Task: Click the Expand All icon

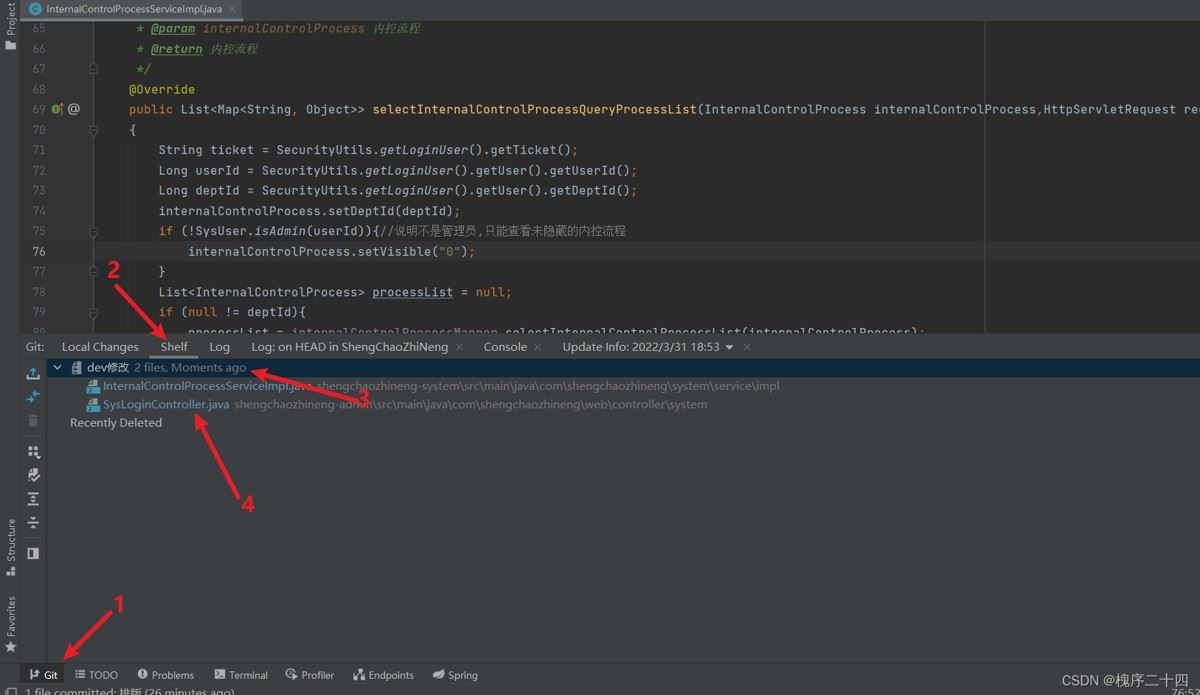Action: (33, 499)
